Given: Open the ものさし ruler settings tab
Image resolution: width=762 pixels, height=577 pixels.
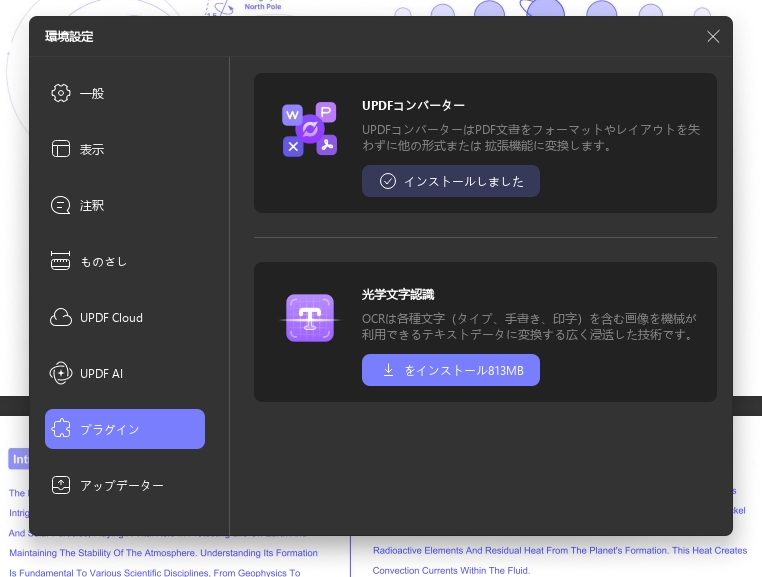Looking at the screenshot, I should pyautogui.click(x=125, y=261).
